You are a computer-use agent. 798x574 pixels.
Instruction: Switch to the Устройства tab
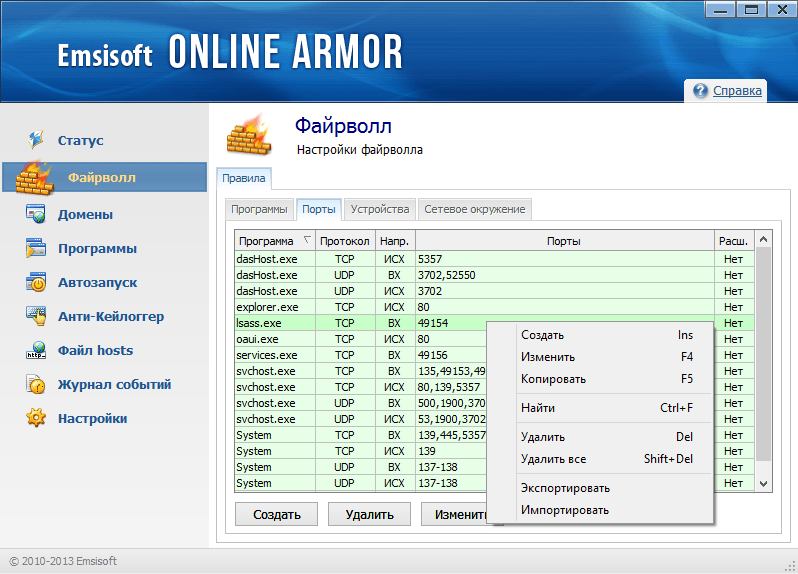[x=380, y=209]
